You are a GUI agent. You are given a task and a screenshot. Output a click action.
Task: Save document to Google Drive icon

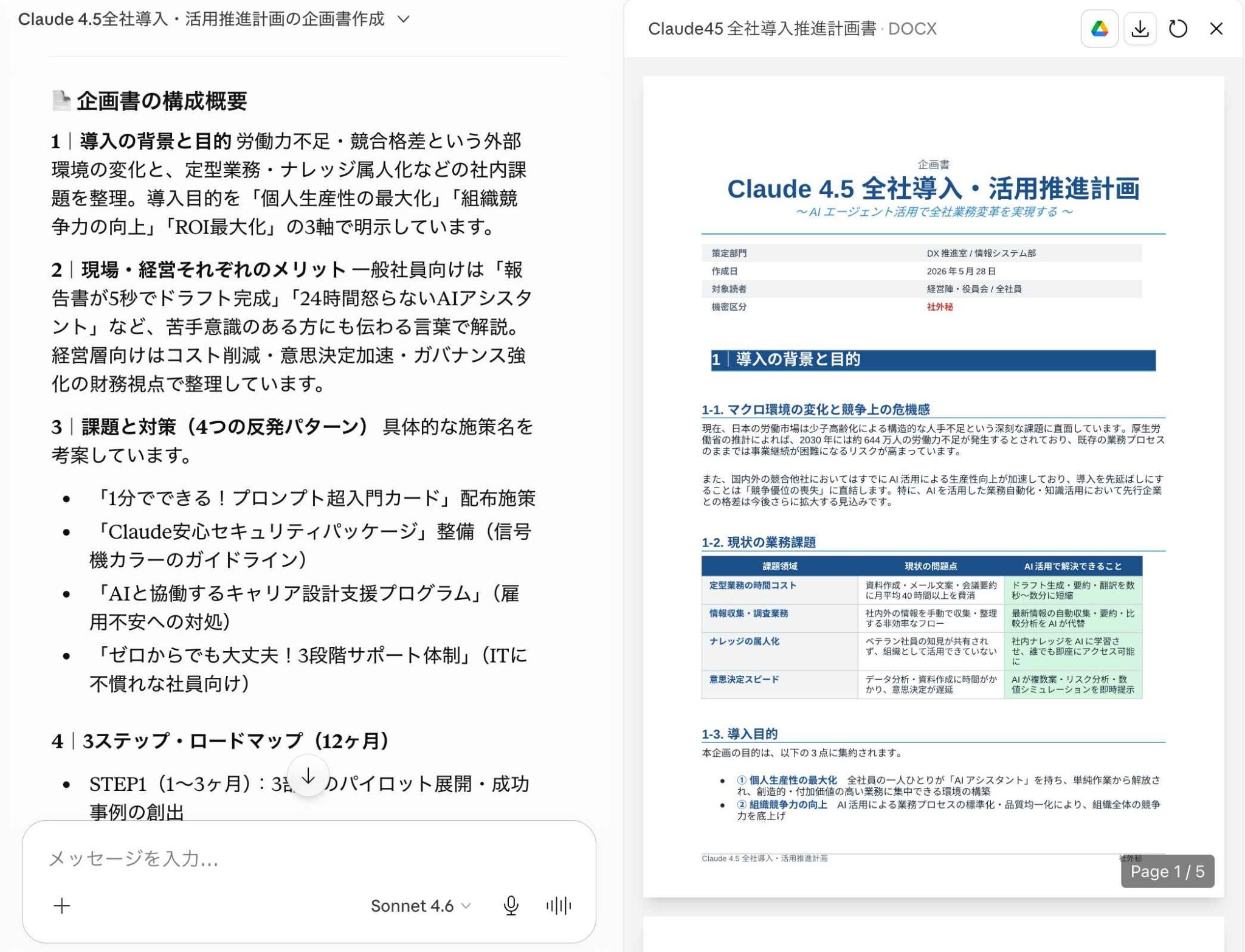(1099, 29)
